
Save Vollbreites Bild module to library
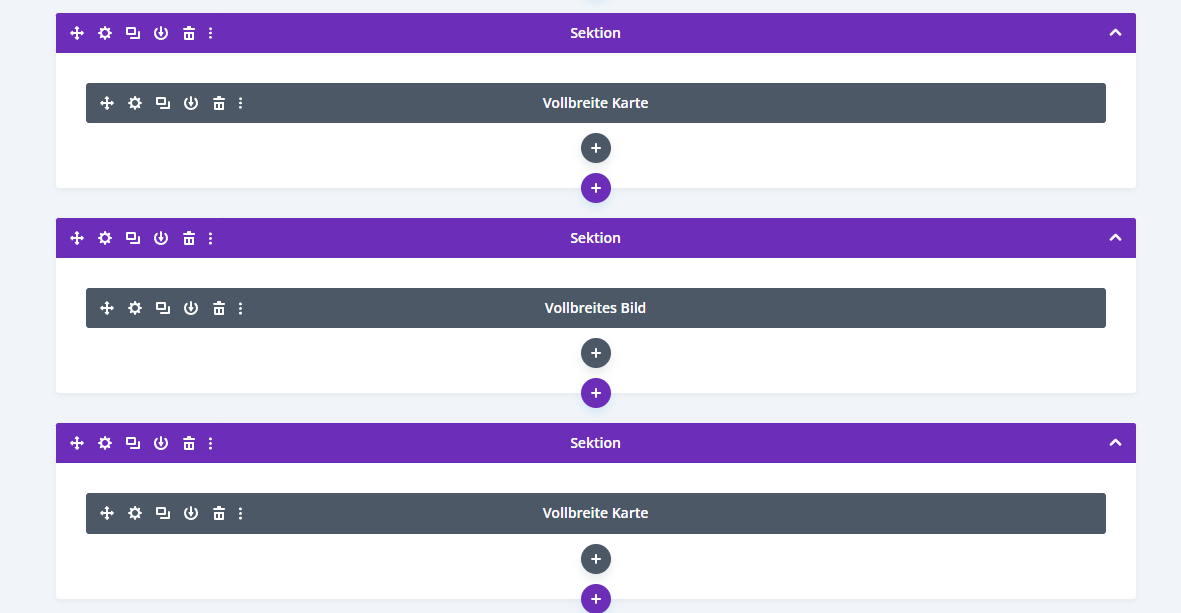click(191, 308)
